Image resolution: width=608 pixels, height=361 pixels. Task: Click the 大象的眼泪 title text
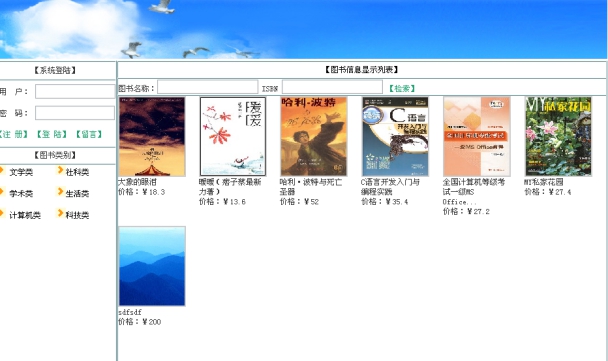click(x=137, y=182)
